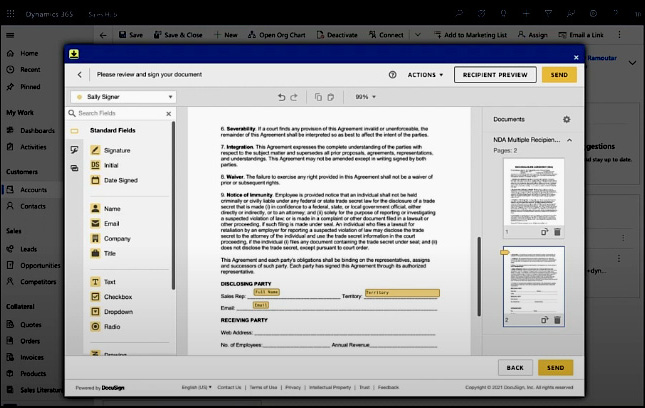Open Dashboards in Dynamics sidebar
The height and width of the screenshot is (408, 645).
[x=37, y=131]
